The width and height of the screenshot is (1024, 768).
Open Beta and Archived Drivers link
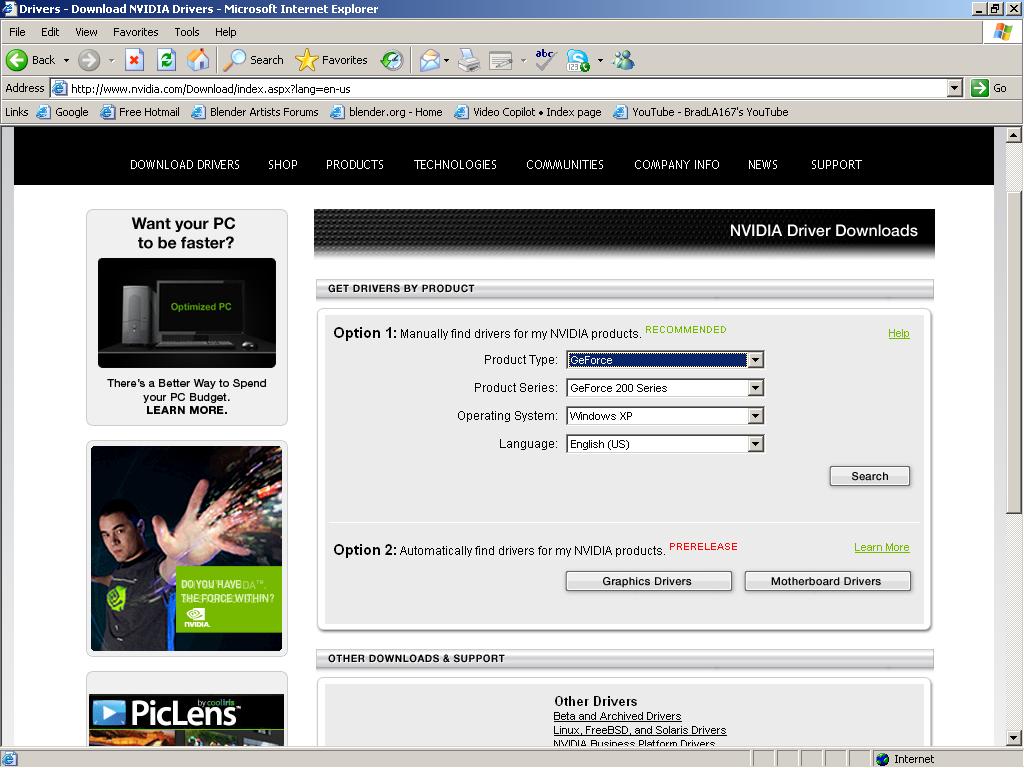click(617, 716)
